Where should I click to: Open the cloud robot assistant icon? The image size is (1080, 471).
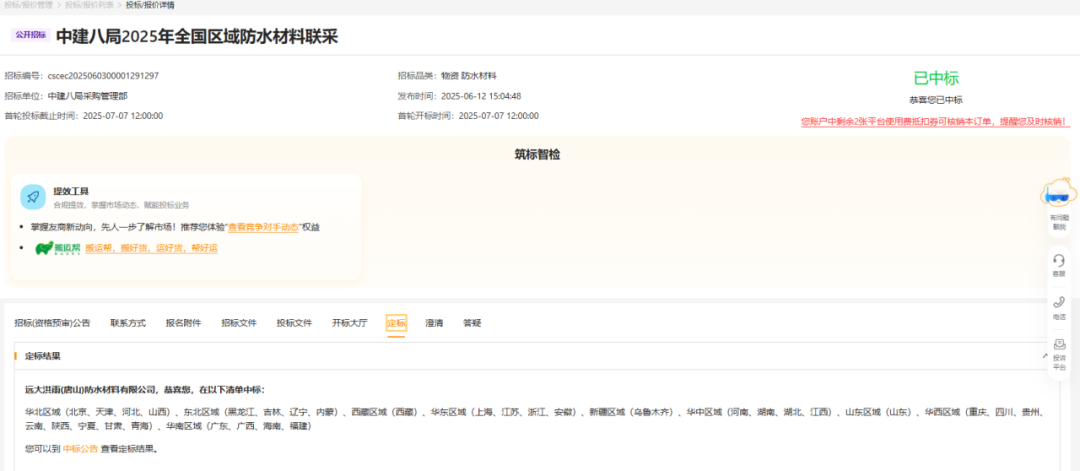click(x=1058, y=193)
